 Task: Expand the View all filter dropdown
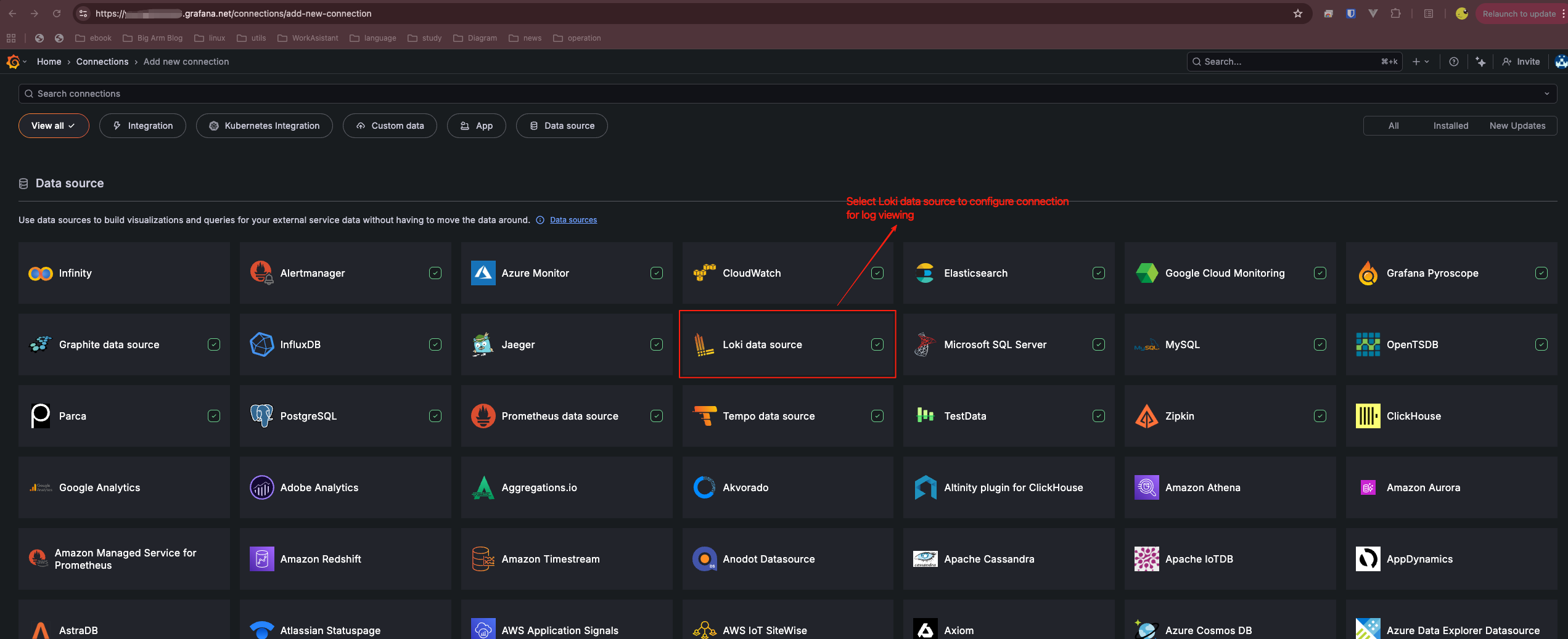(54, 126)
